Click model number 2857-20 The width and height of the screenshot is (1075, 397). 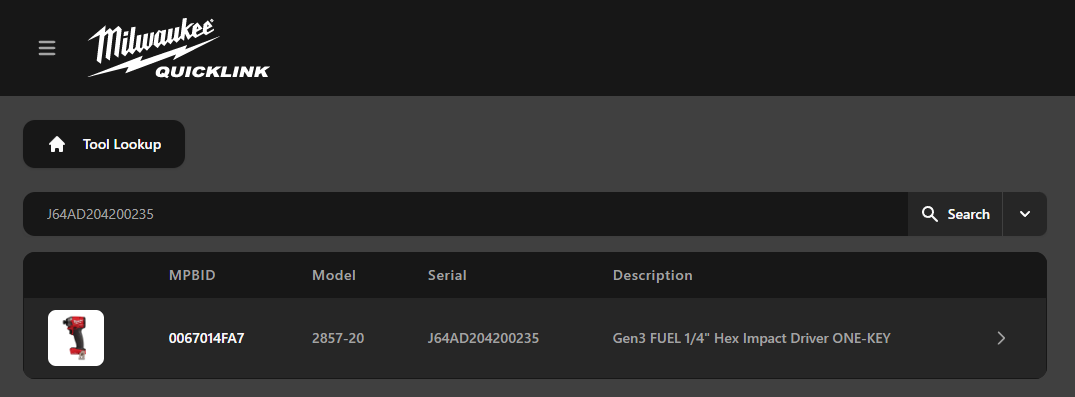(338, 338)
